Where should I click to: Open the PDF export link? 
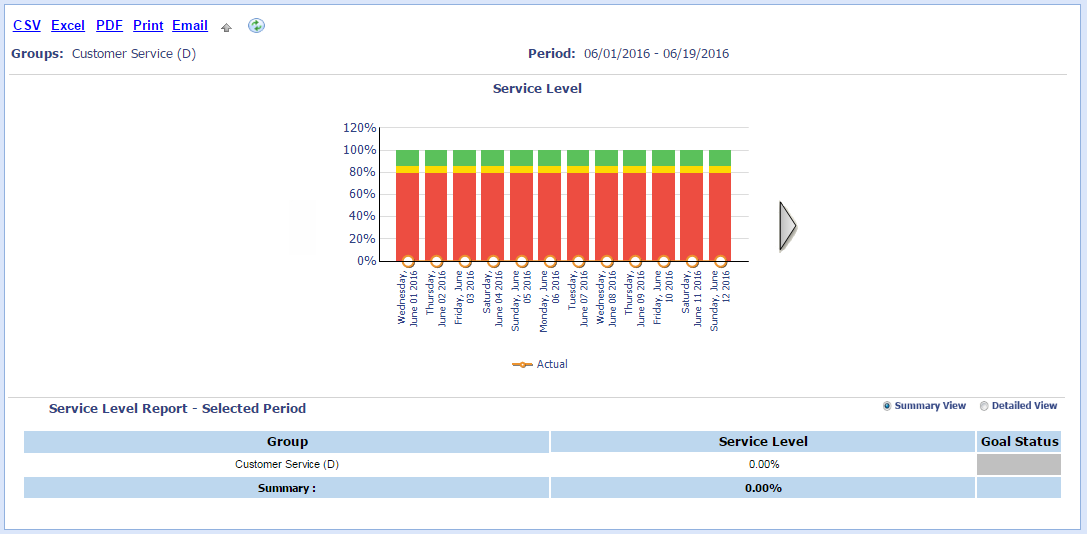pyautogui.click(x=109, y=26)
